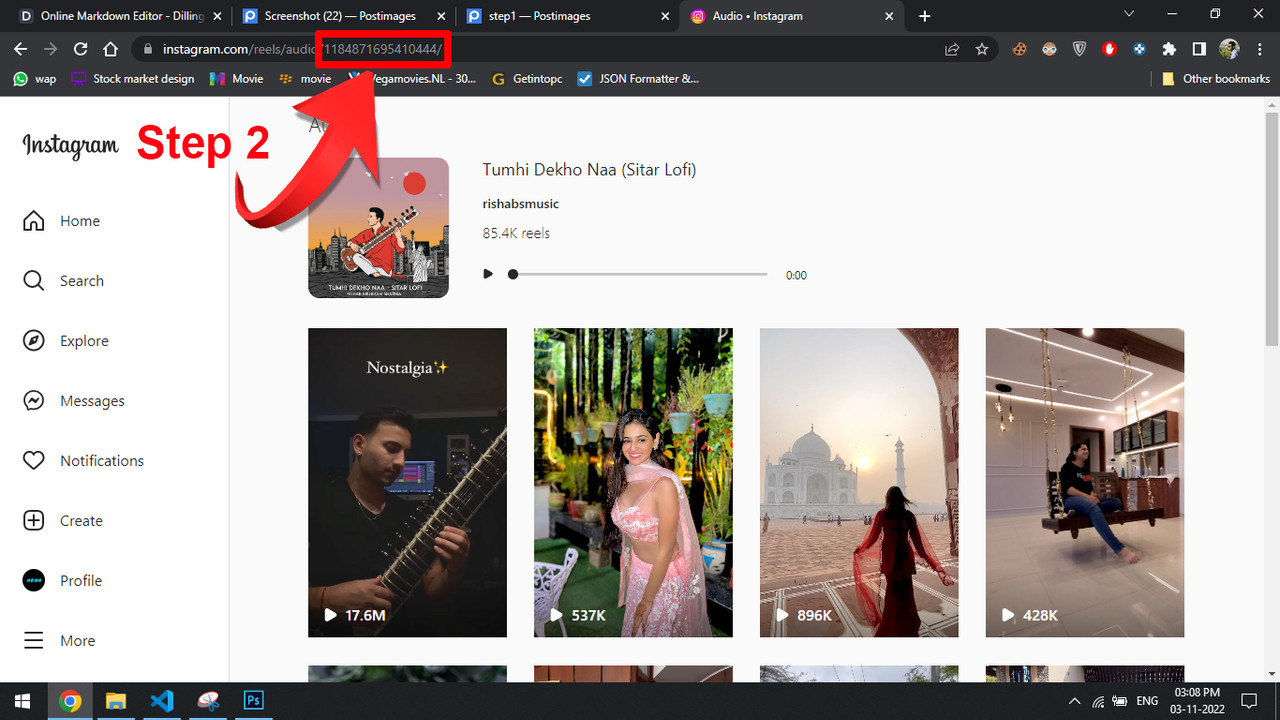The image size is (1280, 720).
Task: Open the reel with 537K views
Action: 633,482
